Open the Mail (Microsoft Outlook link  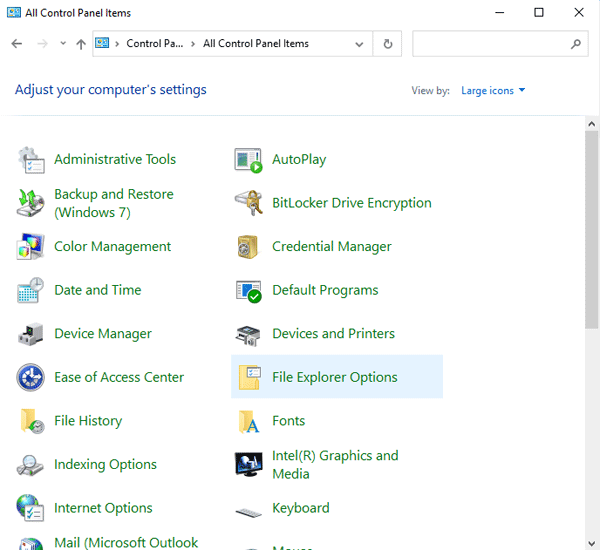click(x=126, y=542)
